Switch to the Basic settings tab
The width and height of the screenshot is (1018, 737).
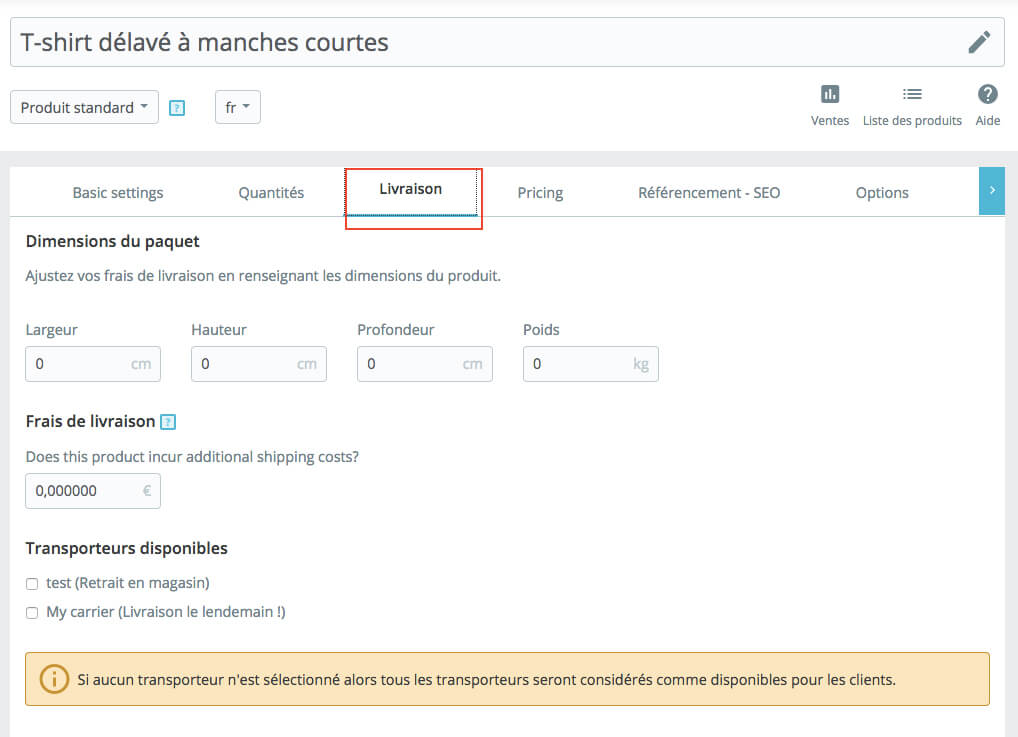pos(118,193)
